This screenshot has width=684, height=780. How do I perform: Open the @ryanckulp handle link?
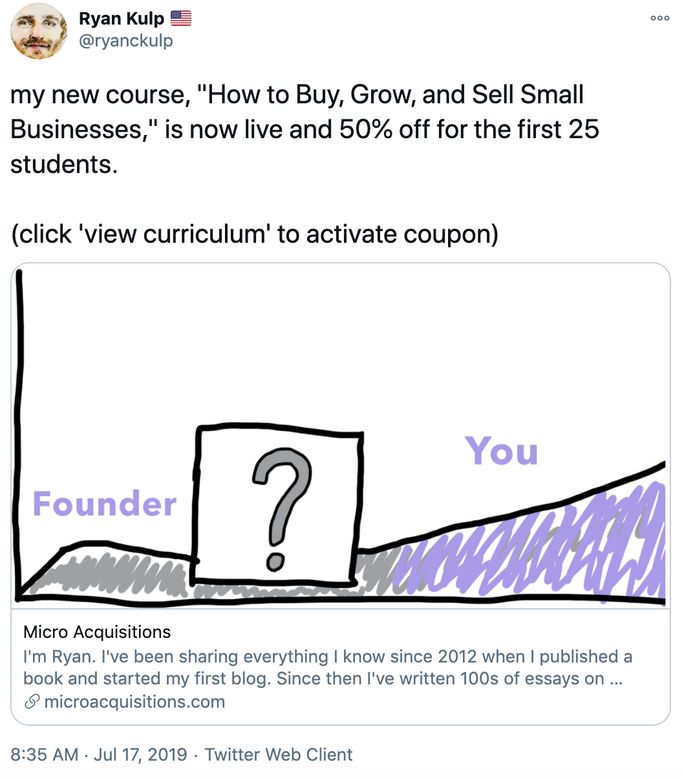click(x=126, y=41)
